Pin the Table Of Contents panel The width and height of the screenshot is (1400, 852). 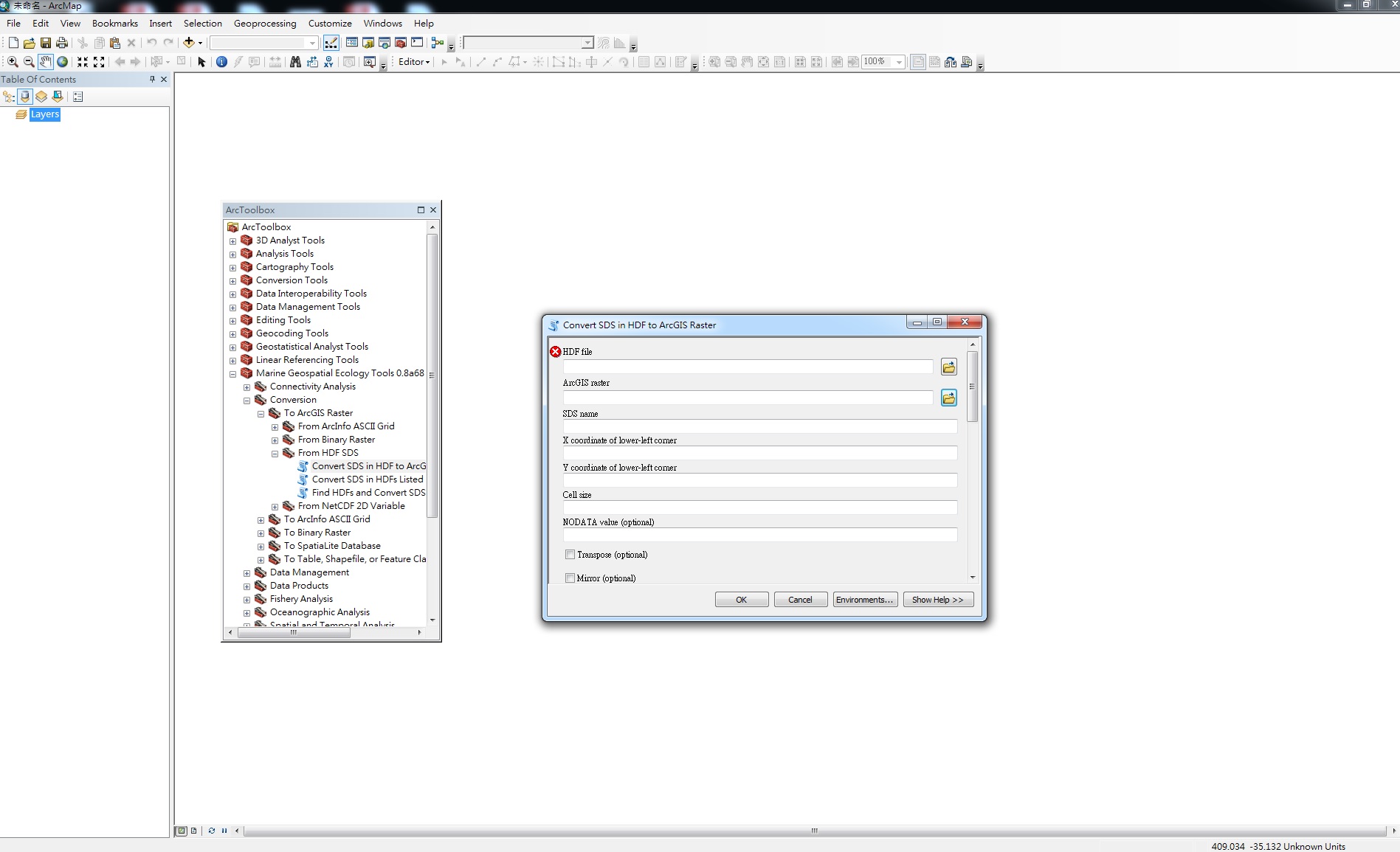(152, 79)
